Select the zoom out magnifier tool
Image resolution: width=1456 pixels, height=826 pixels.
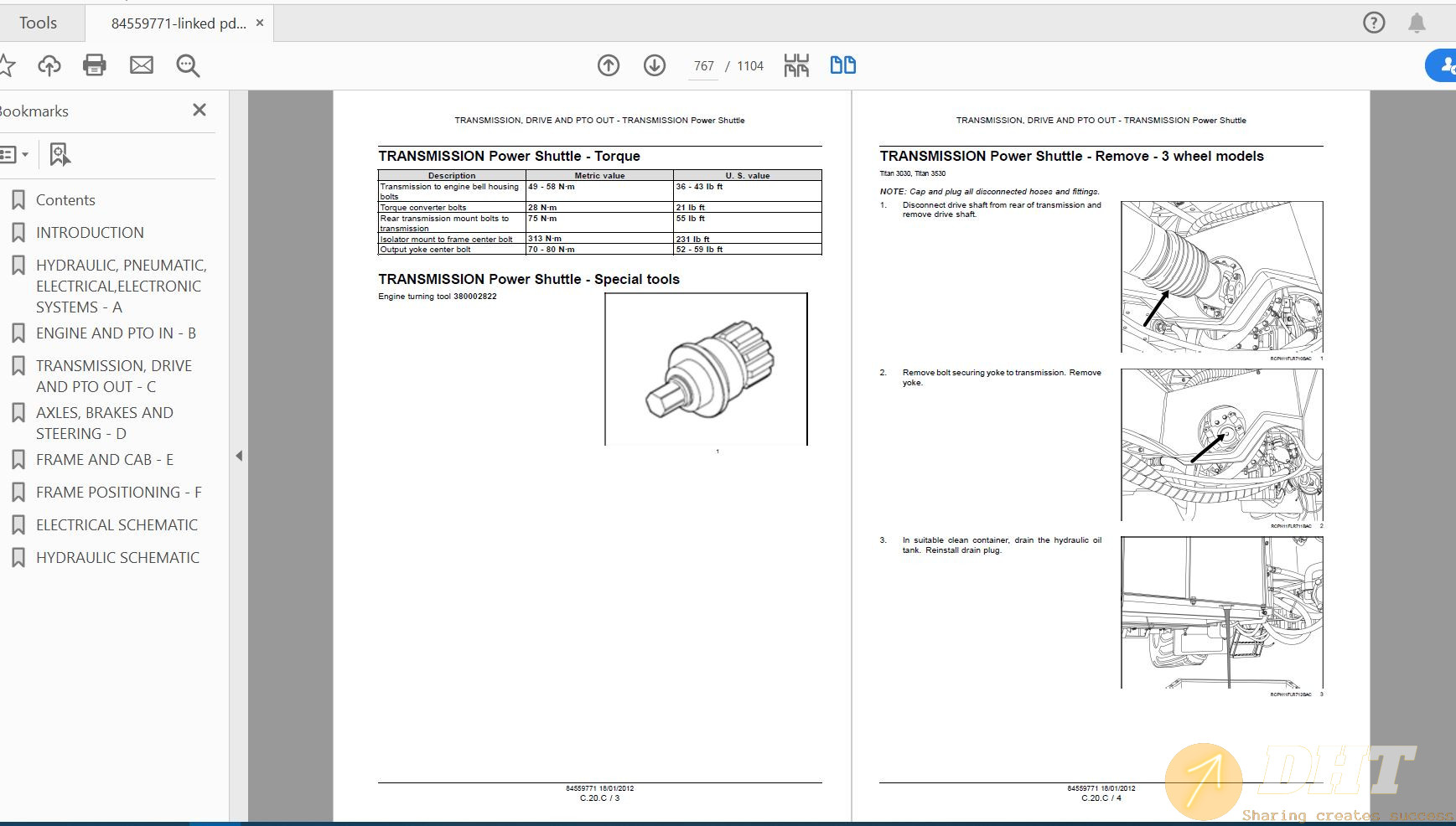pyautogui.click(x=187, y=65)
